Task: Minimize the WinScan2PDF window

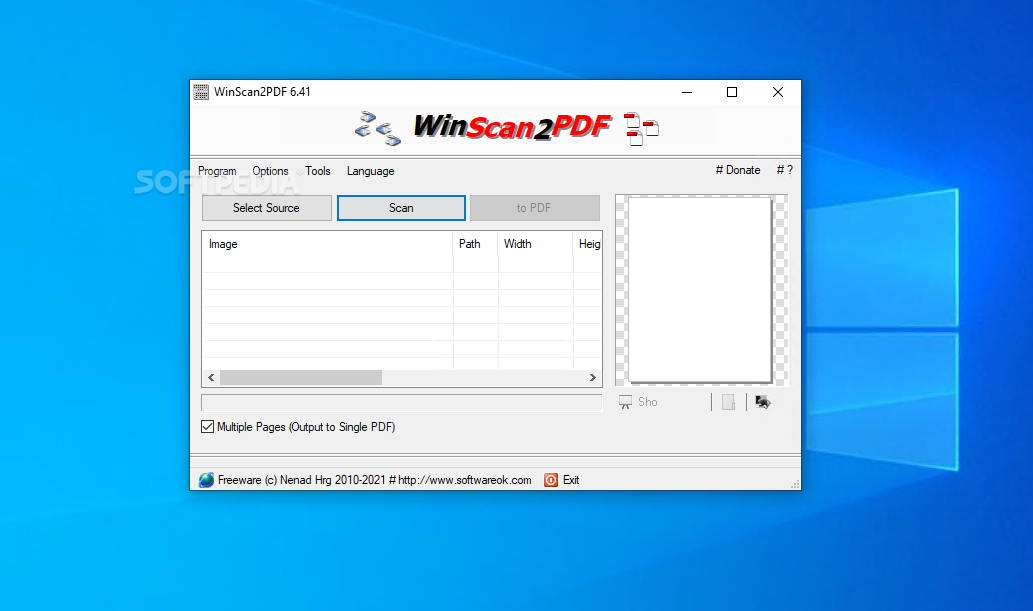Action: coord(687,92)
